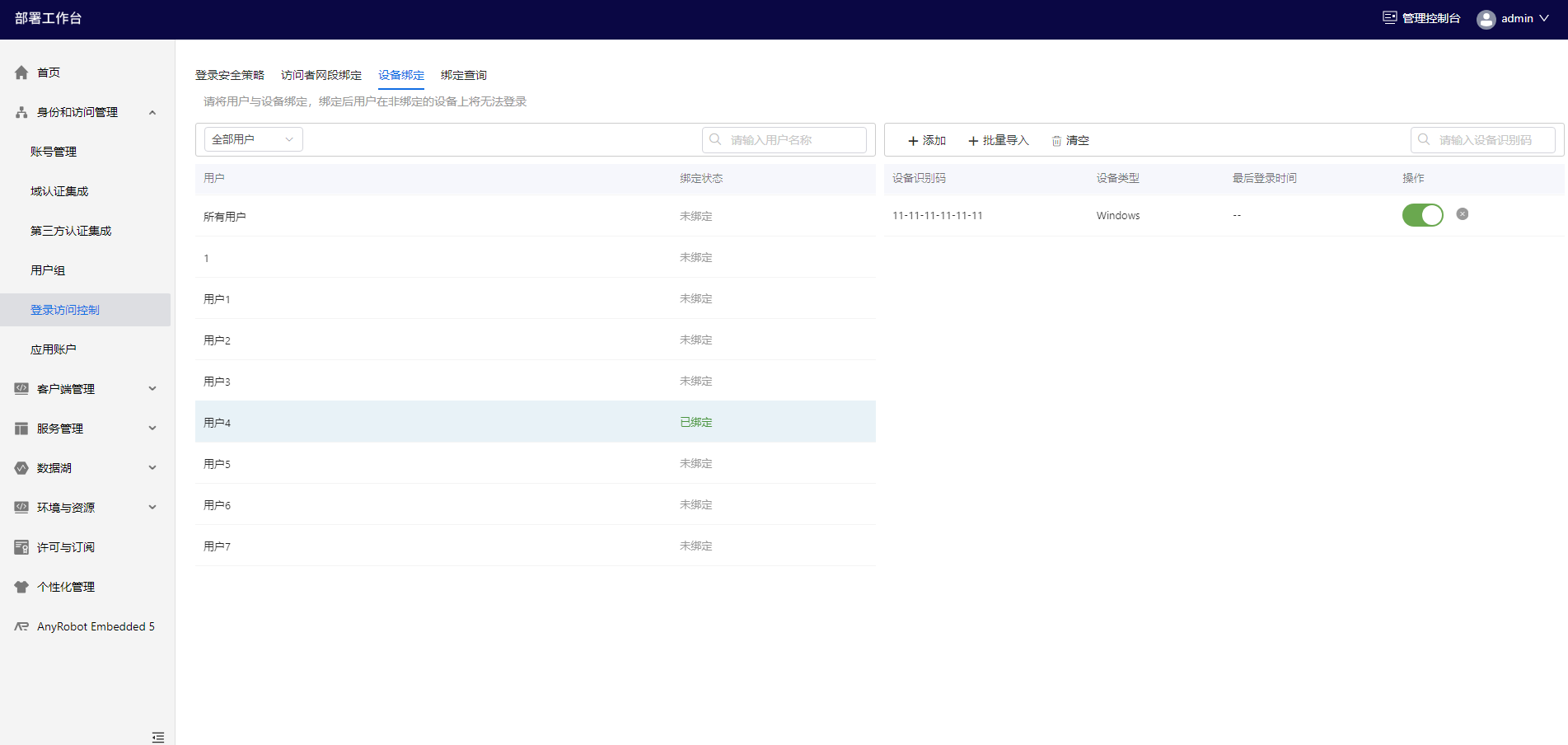
Task: Open 账号管理 in the sidebar
Action: 54,152
